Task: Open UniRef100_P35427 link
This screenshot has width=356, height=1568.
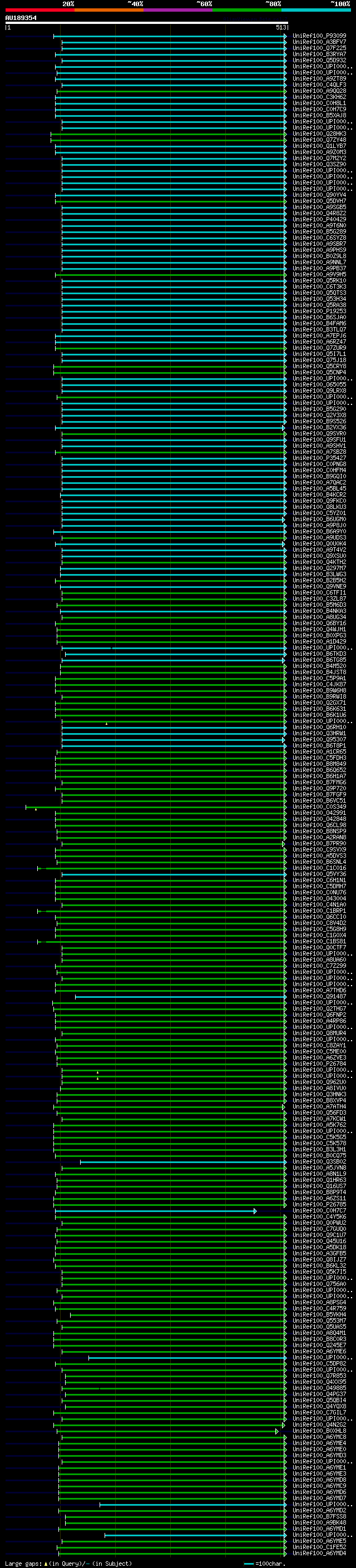Action: pos(319,458)
